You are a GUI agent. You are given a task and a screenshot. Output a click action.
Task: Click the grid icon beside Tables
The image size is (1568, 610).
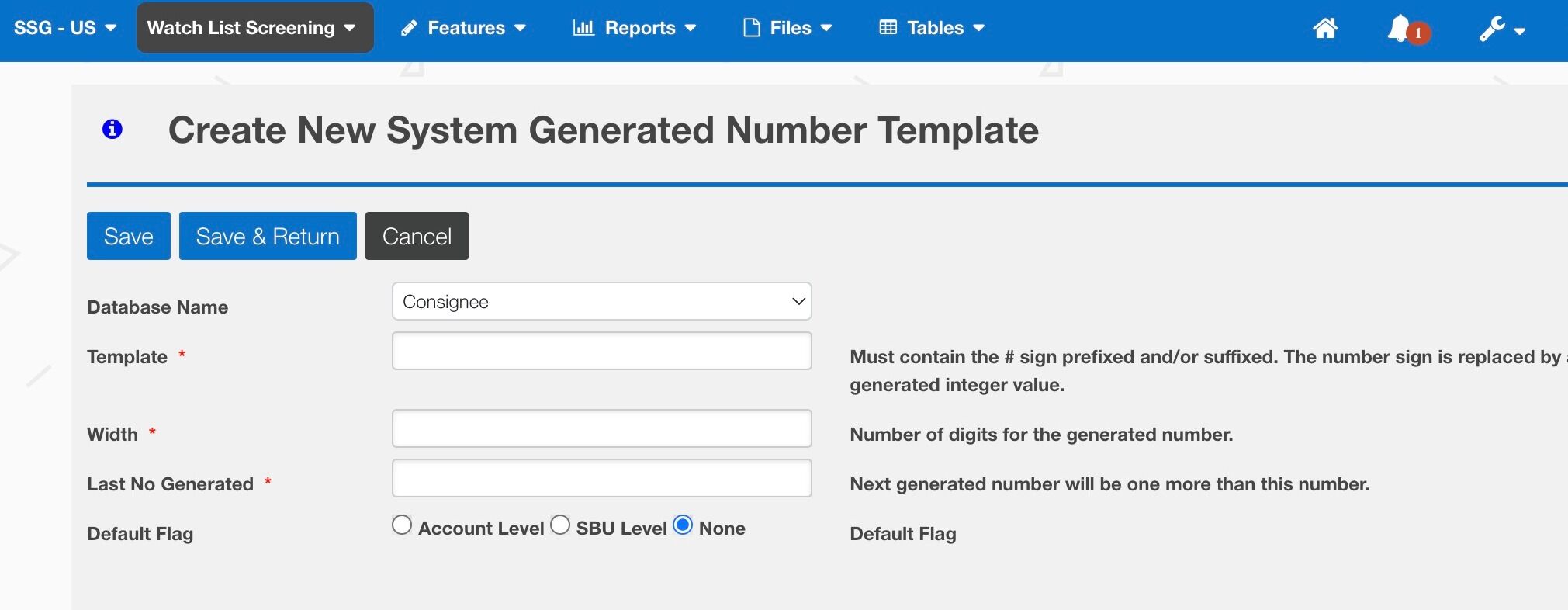[x=888, y=28]
